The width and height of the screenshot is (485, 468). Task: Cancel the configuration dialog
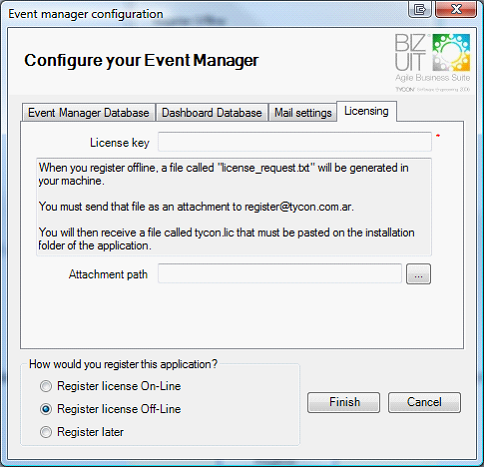click(x=424, y=402)
